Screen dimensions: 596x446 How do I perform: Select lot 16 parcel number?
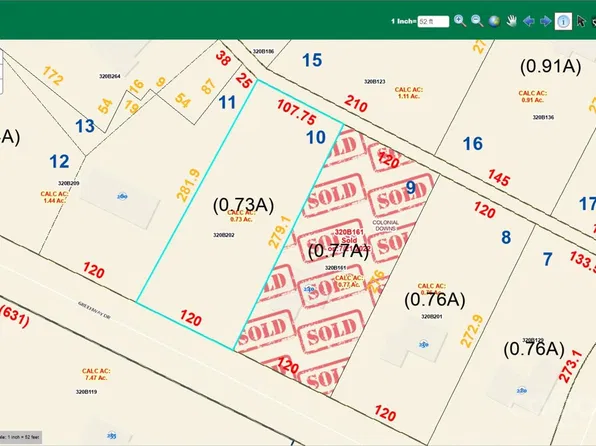click(x=472, y=144)
